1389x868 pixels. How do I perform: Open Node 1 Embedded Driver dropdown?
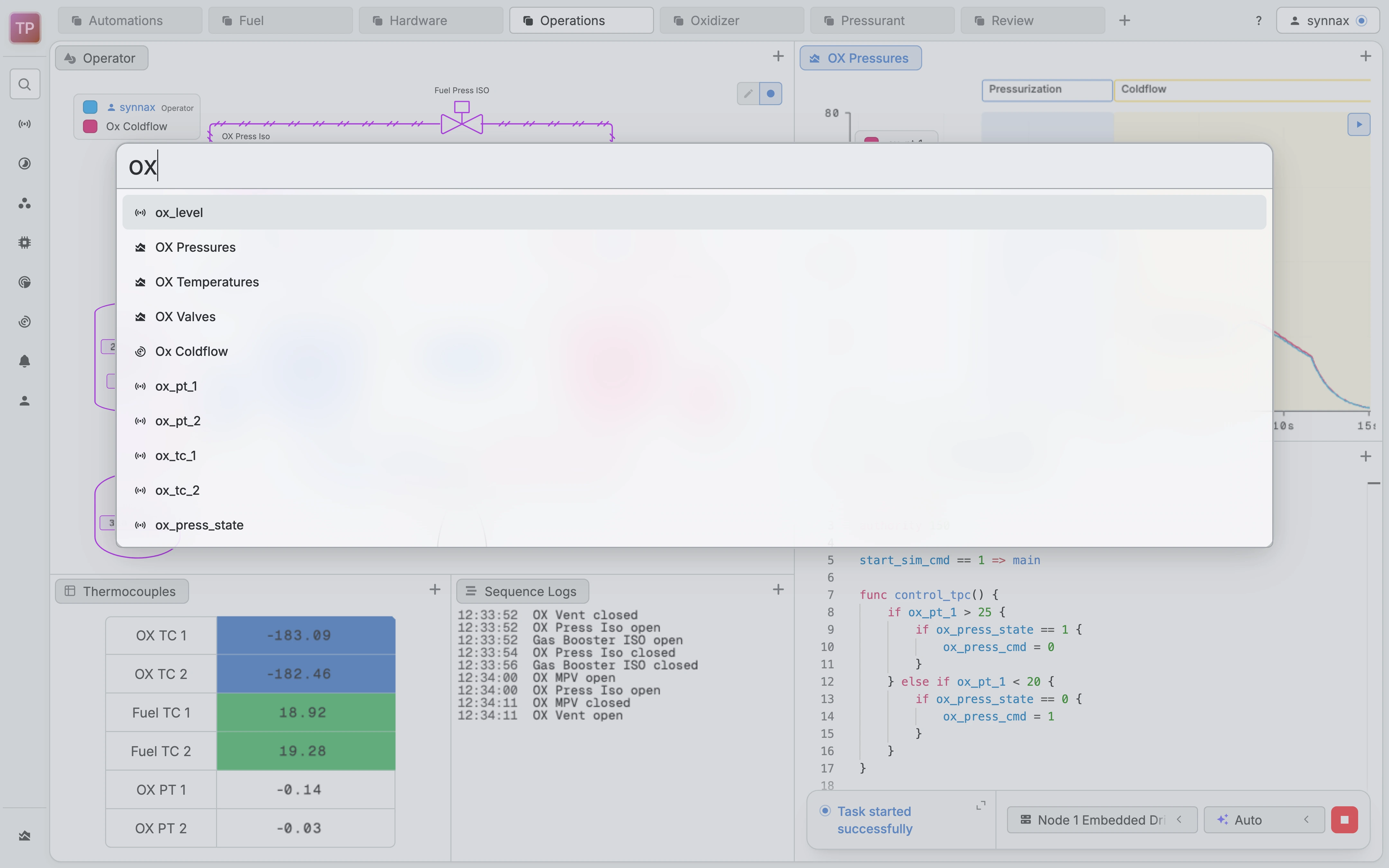point(1102,820)
